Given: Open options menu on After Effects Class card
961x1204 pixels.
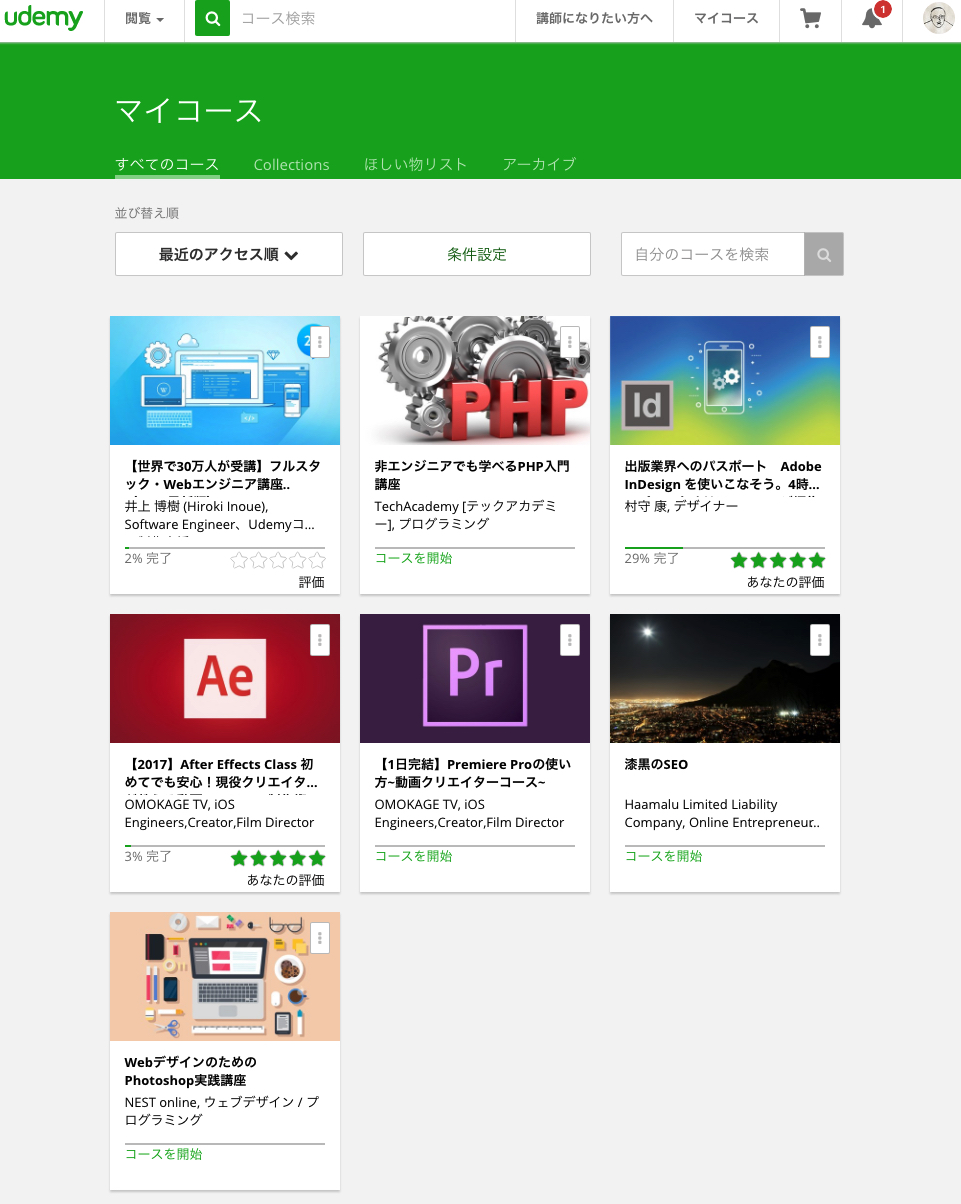Looking at the screenshot, I should coord(319,639).
